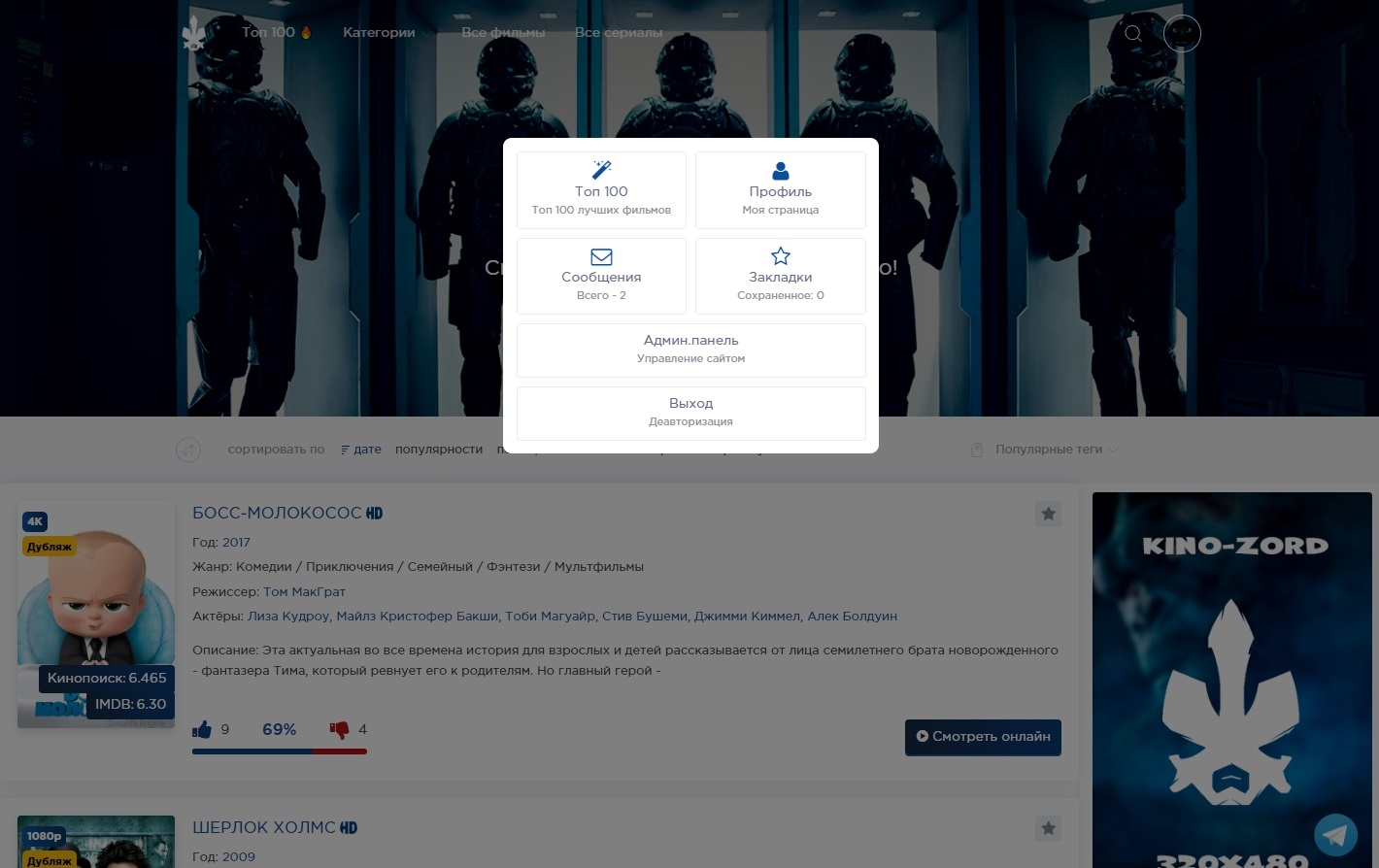Open actor Майлз Кристофер Бакши link
Screen dimensions: 1379x868
click(x=418, y=616)
